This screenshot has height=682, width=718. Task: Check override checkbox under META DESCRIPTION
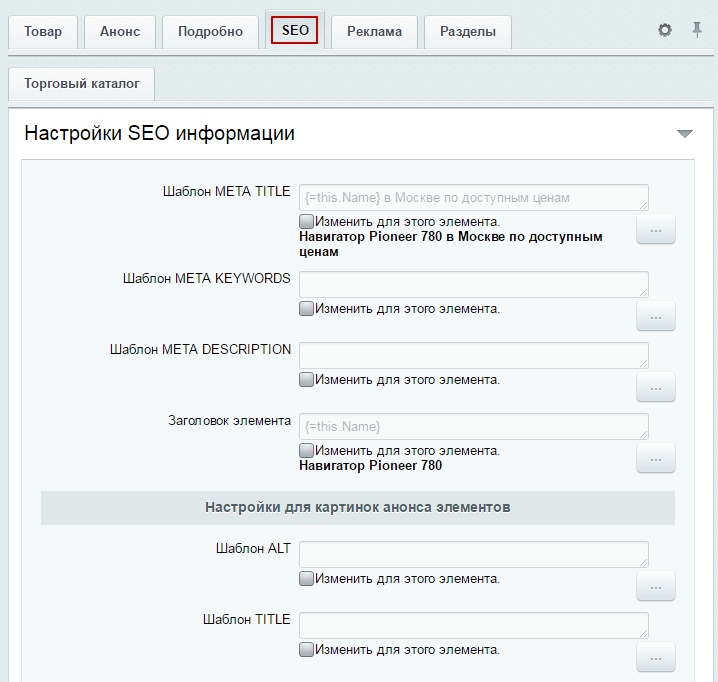point(307,380)
